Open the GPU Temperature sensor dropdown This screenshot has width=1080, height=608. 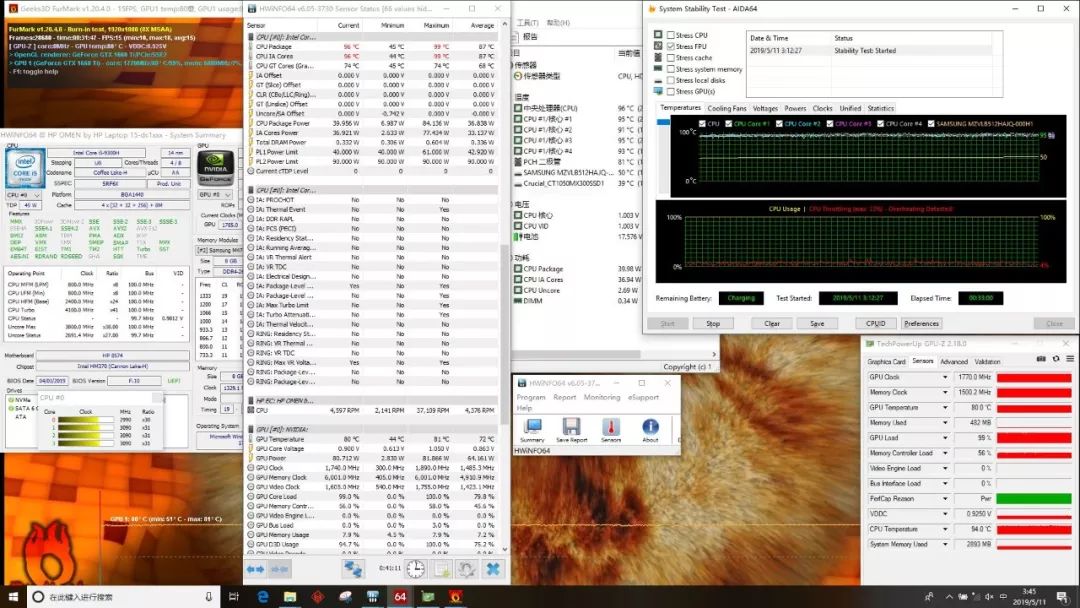[x=946, y=408]
